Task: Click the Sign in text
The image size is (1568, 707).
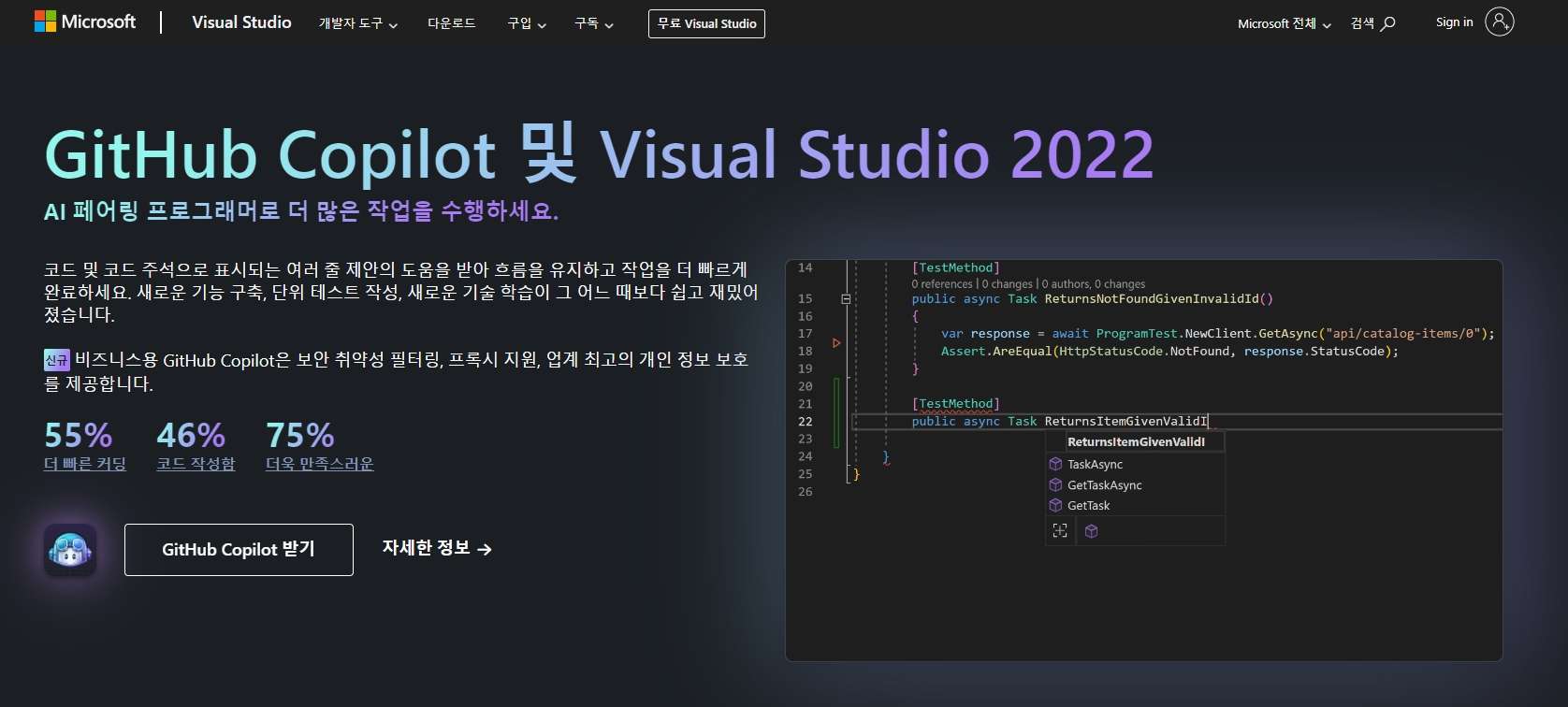Action: tap(1454, 22)
